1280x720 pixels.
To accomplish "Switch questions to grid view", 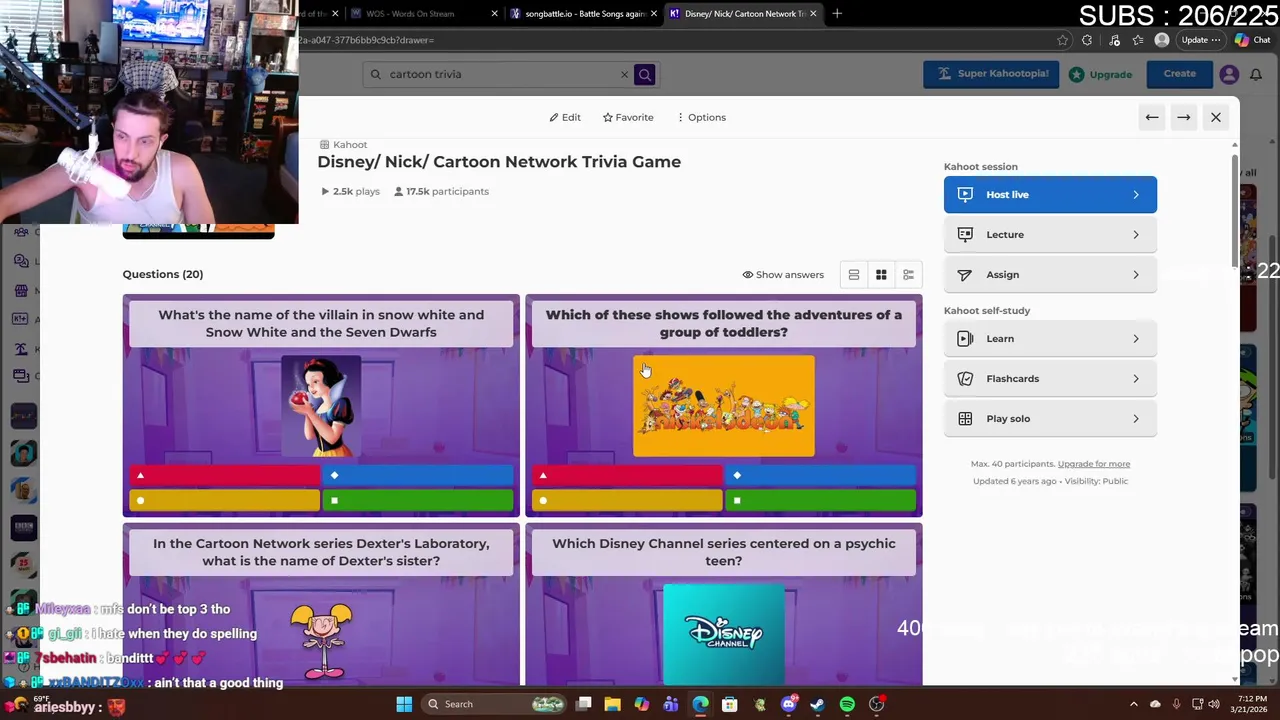I will click(881, 274).
